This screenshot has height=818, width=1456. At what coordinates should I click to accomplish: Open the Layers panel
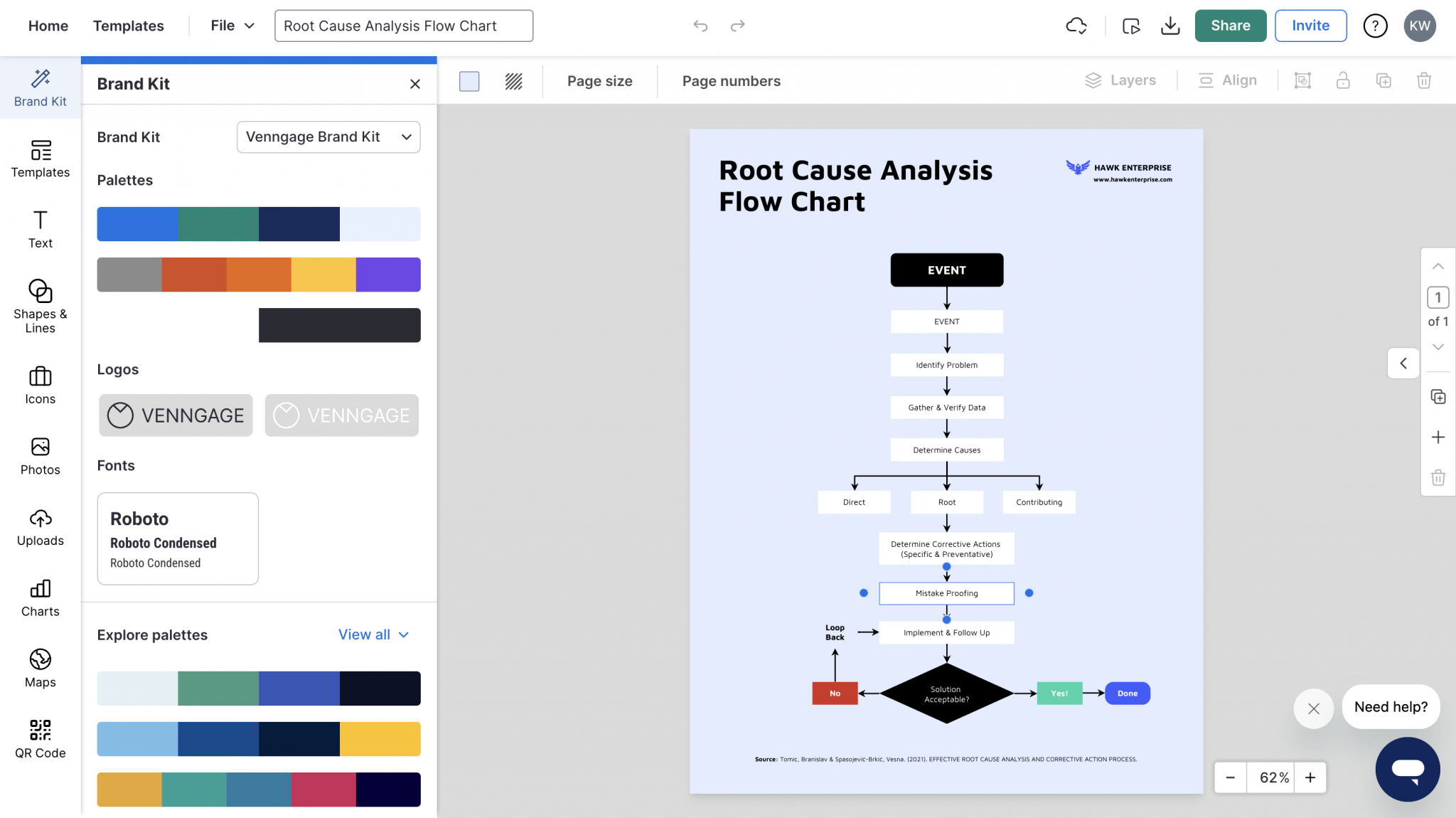click(x=1120, y=80)
